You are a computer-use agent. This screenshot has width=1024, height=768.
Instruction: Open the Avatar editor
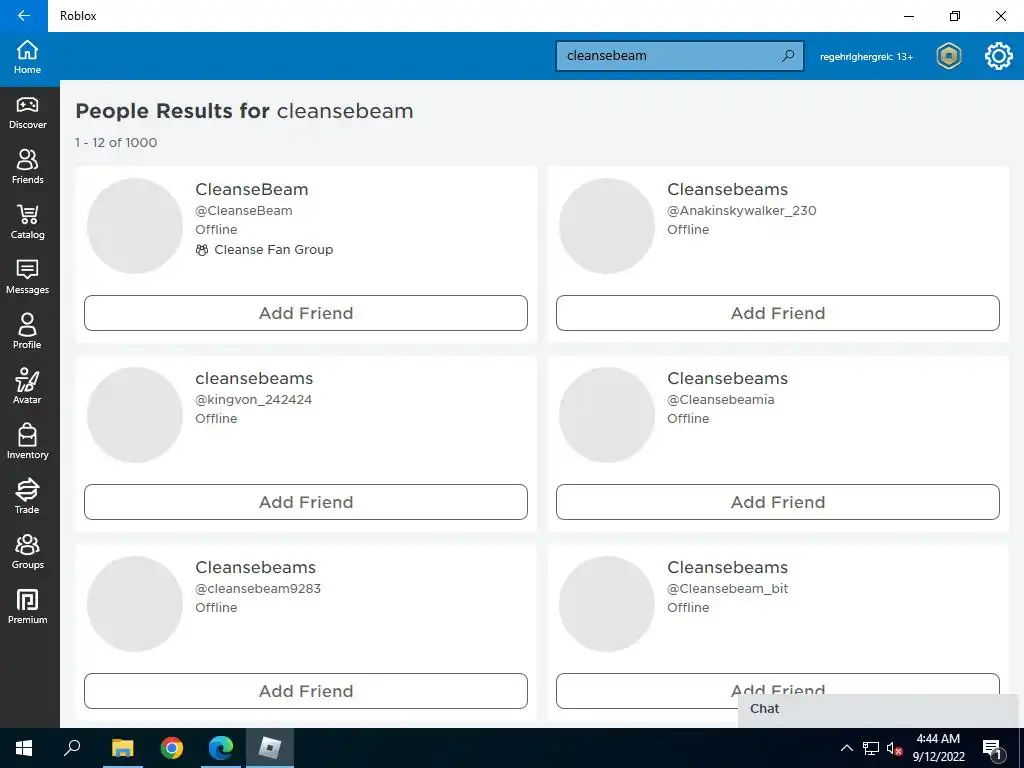pos(27,387)
